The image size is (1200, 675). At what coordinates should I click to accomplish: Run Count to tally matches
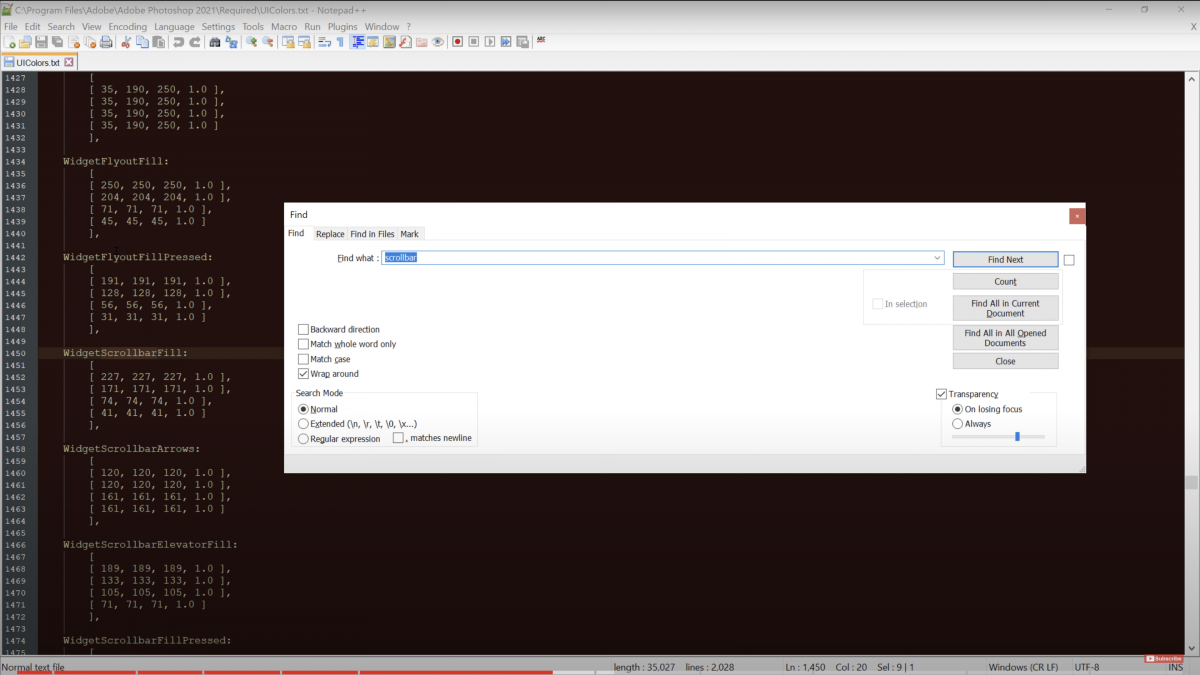pyautogui.click(x=1005, y=281)
